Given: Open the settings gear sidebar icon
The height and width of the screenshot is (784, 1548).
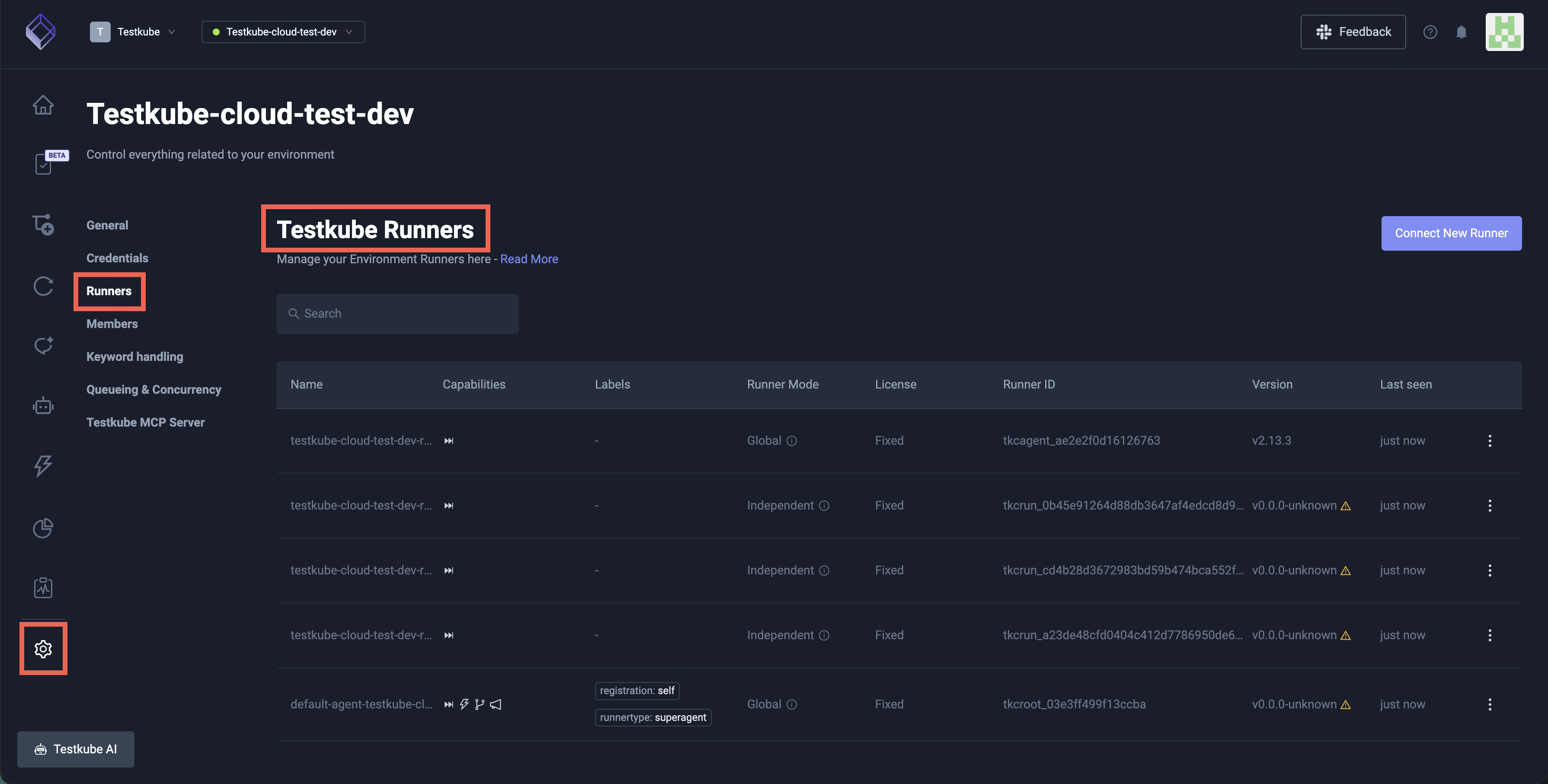Looking at the screenshot, I should tap(43, 649).
